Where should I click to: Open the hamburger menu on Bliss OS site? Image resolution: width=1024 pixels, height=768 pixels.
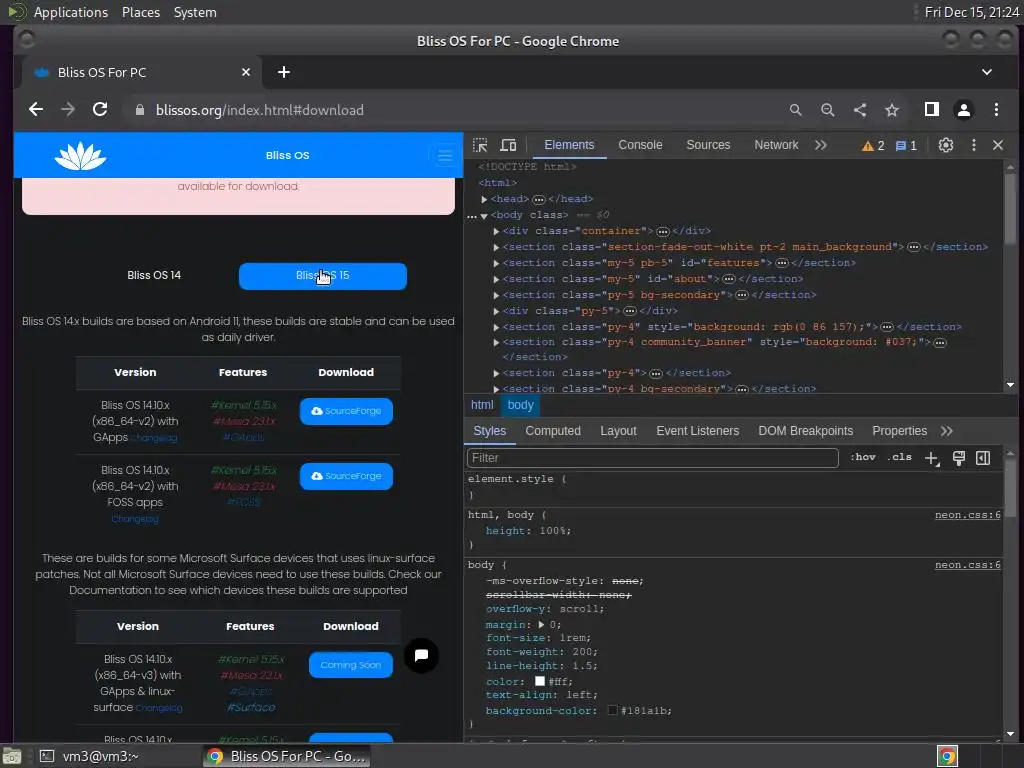tap(445, 155)
